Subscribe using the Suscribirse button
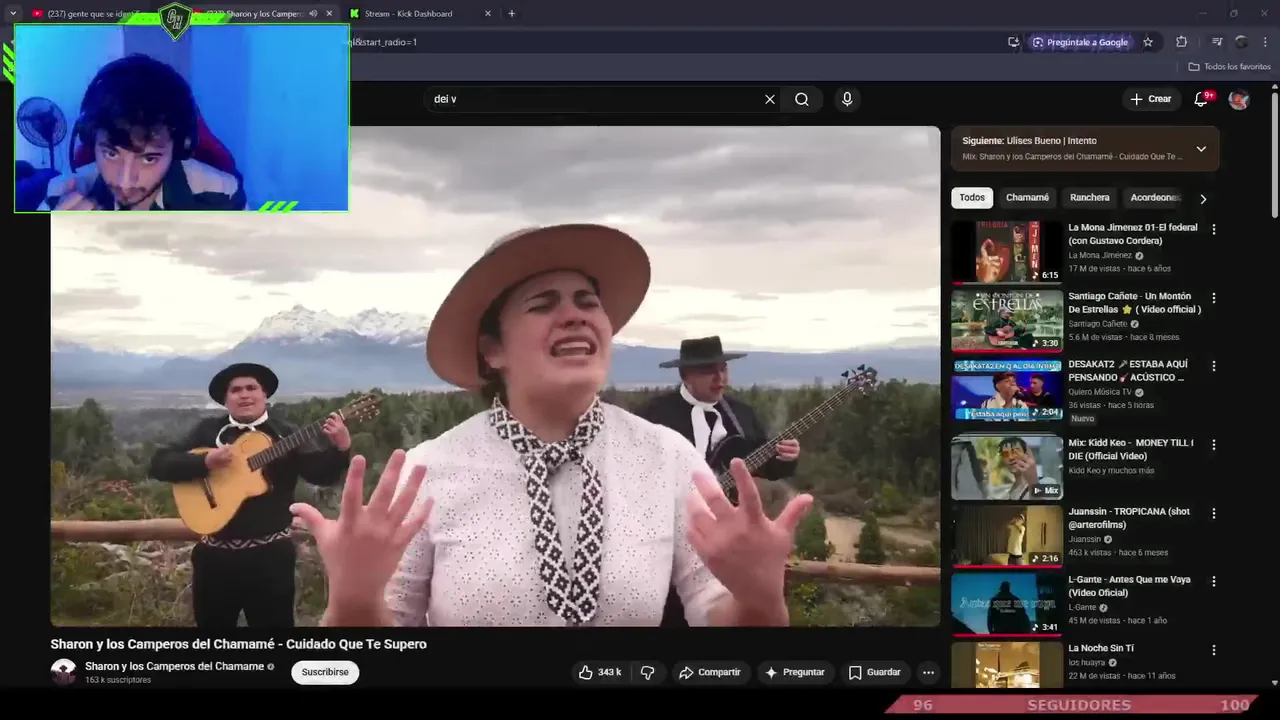This screenshot has width=1280, height=720. [x=325, y=672]
